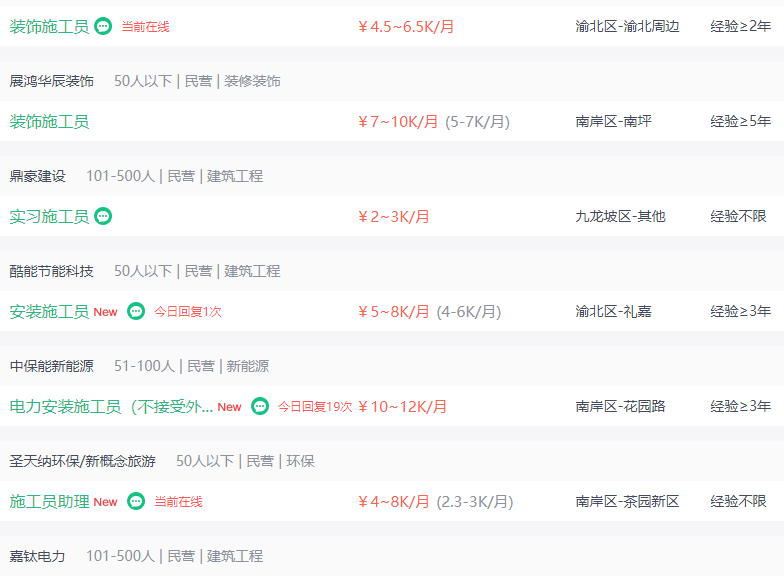Viewport: 784px width, 581px height.
Task: Open 电力安装施工员 (不接受外... job link
Action: (111, 406)
